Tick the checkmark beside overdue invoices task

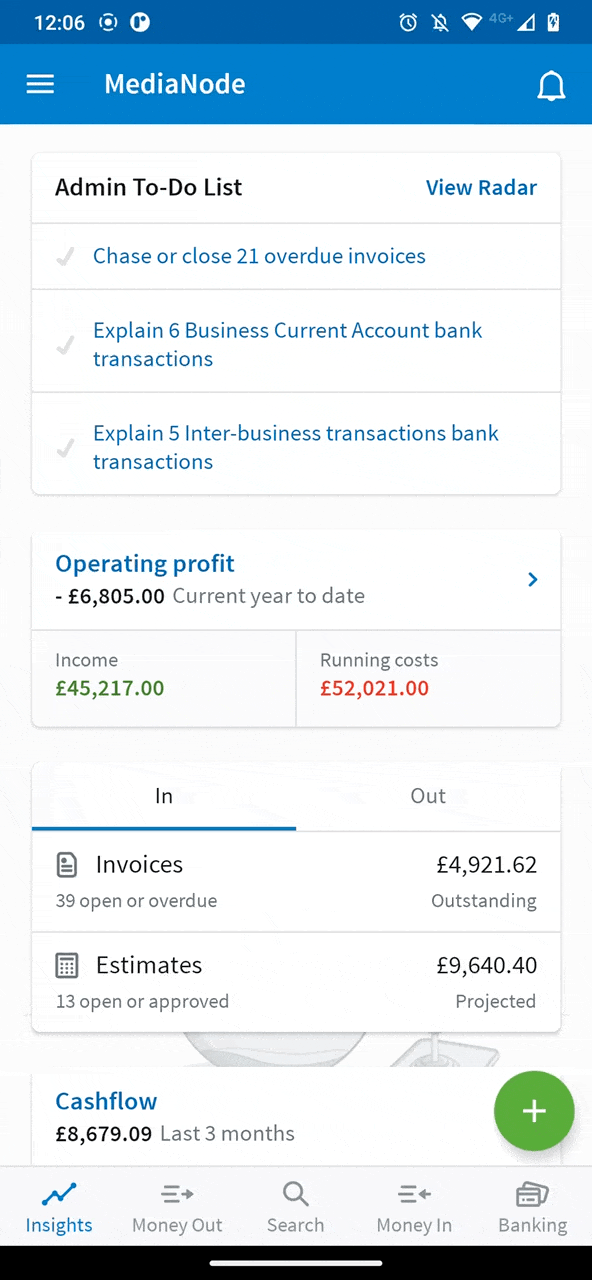[65, 257]
